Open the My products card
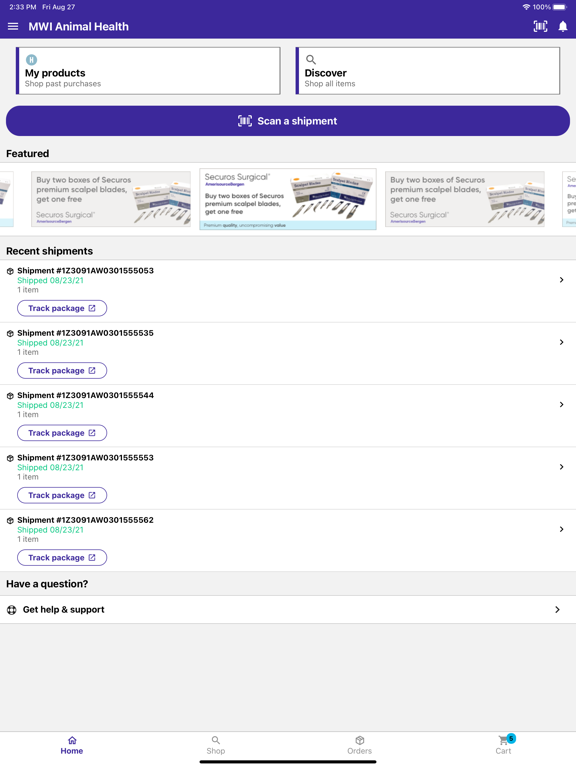Viewport: 576px width, 768px height. pos(148,71)
